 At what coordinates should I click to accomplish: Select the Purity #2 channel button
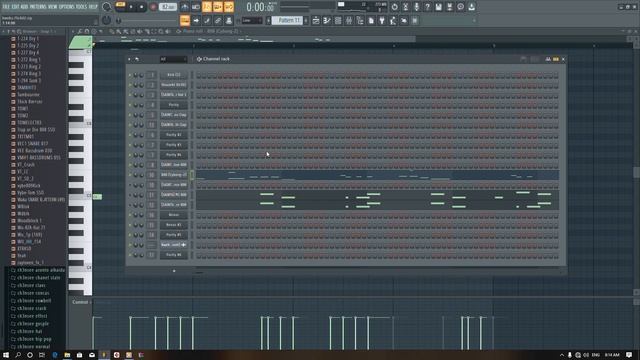point(173,135)
